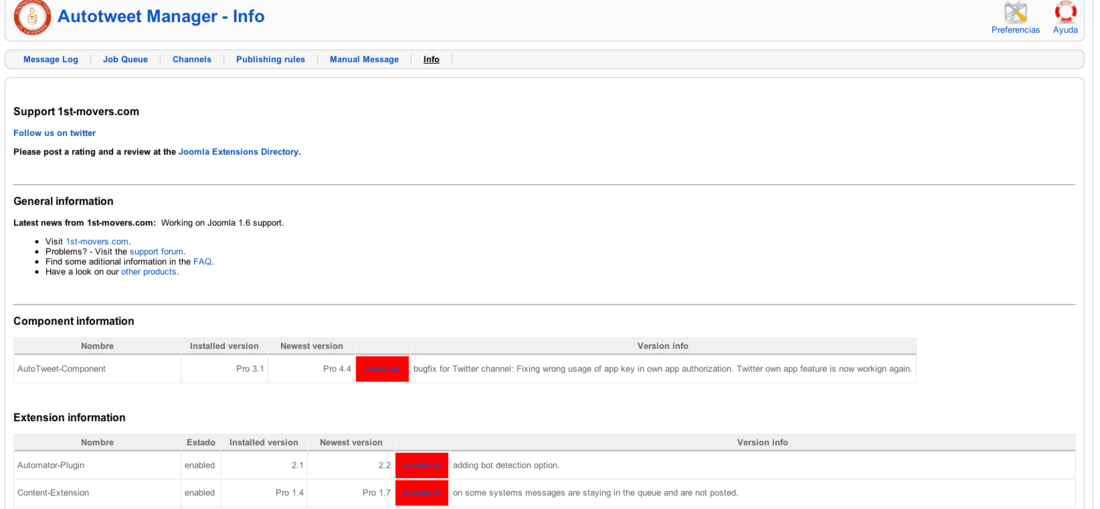Click the 'bugfix for Twitter channel' version info

point(663,369)
